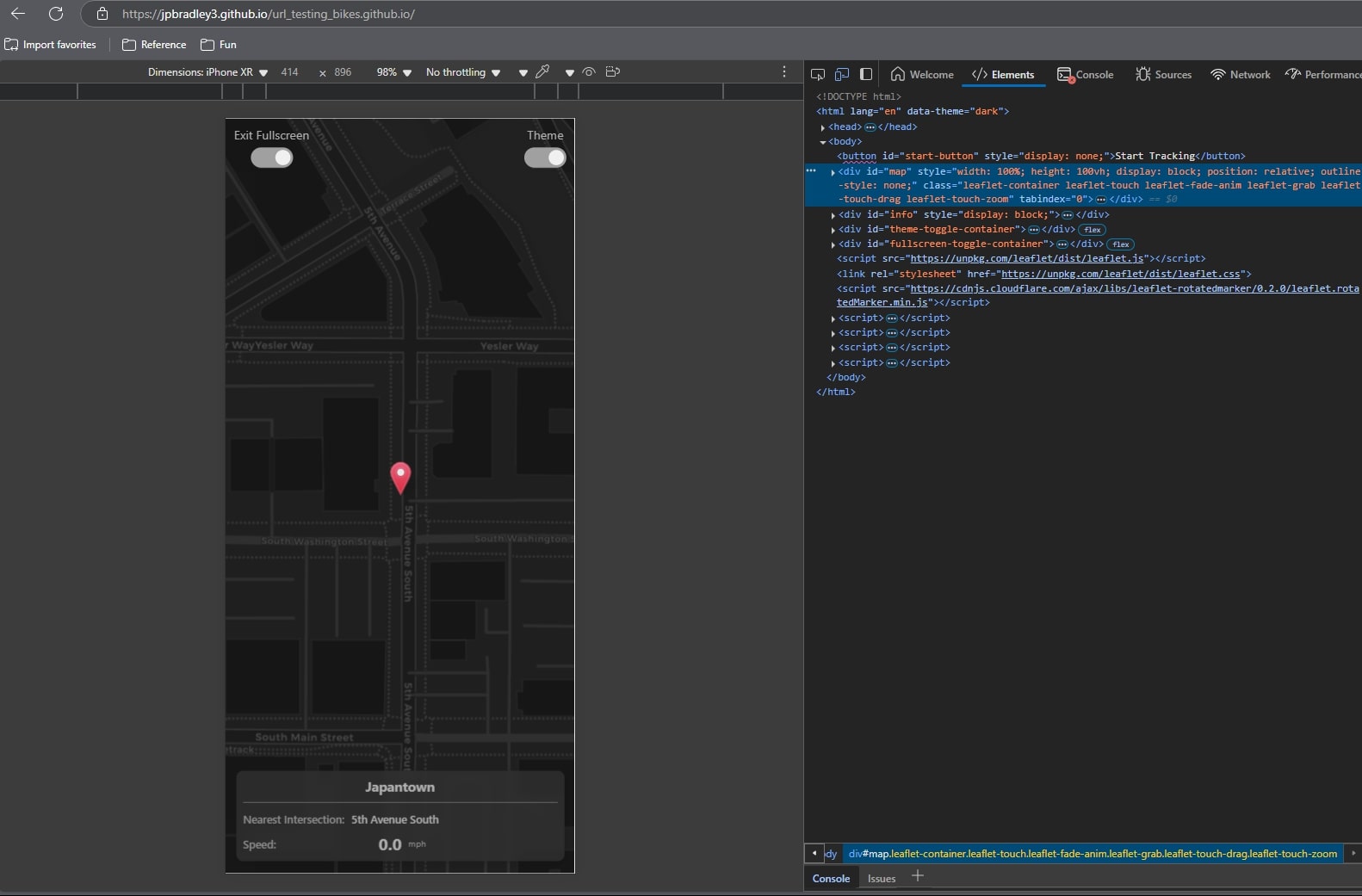The height and width of the screenshot is (896, 1362).
Task: Expand the fullscreen-toggle-container div node
Action: (833, 244)
